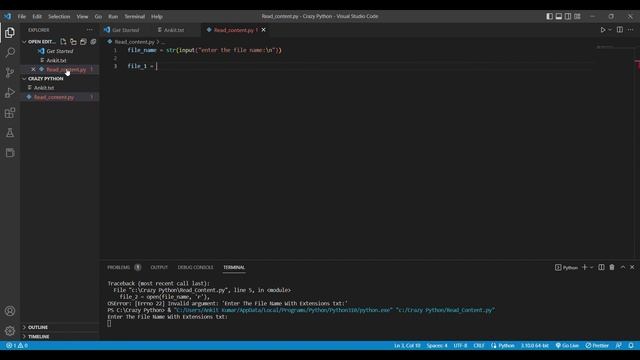Image resolution: width=640 pixels, height=360 pixels.
Task: Click New Untitled File icon in Open Editors
Action: pos(63,42)
